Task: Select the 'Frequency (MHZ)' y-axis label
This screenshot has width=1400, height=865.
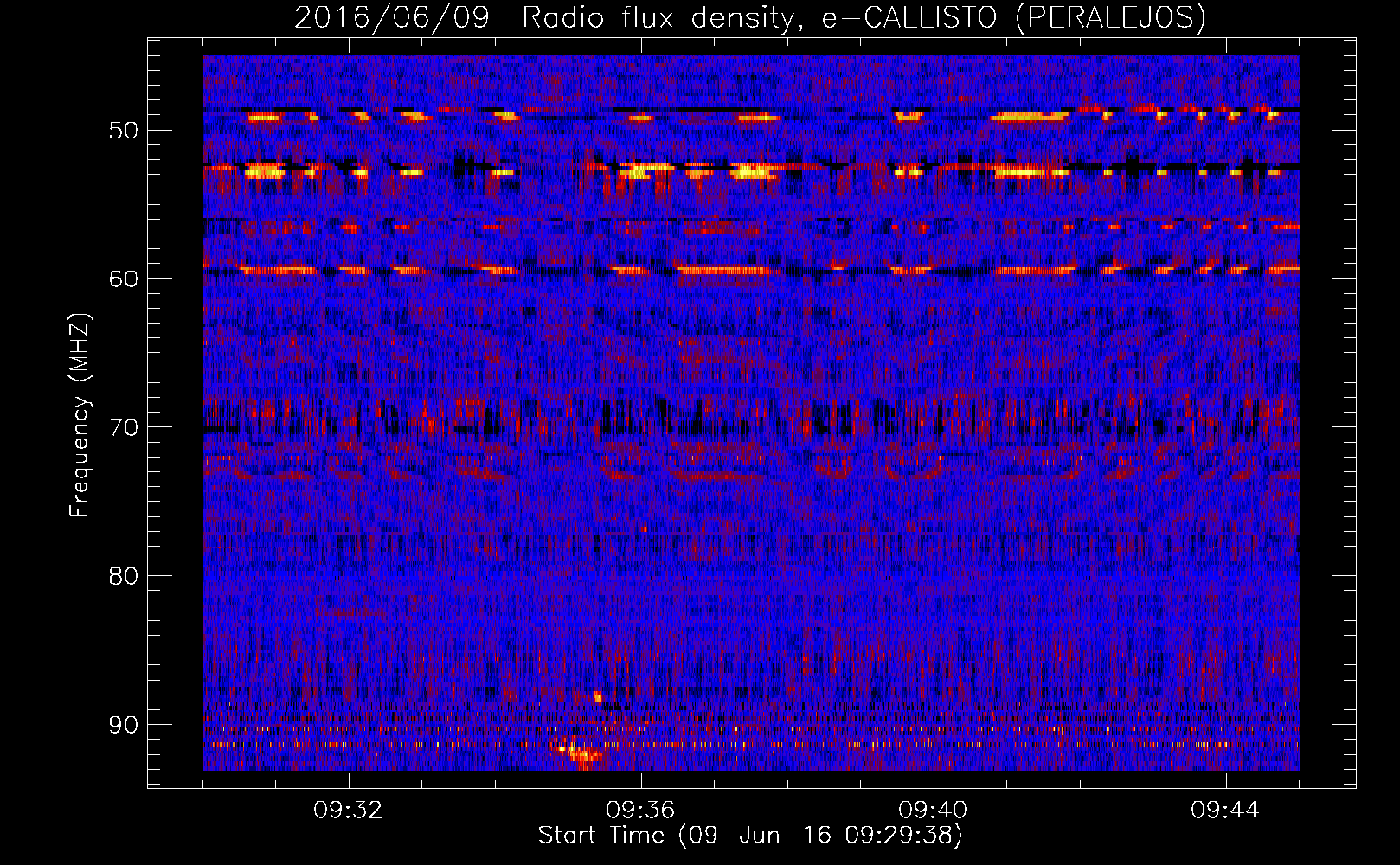Action: tap(80, 415)
